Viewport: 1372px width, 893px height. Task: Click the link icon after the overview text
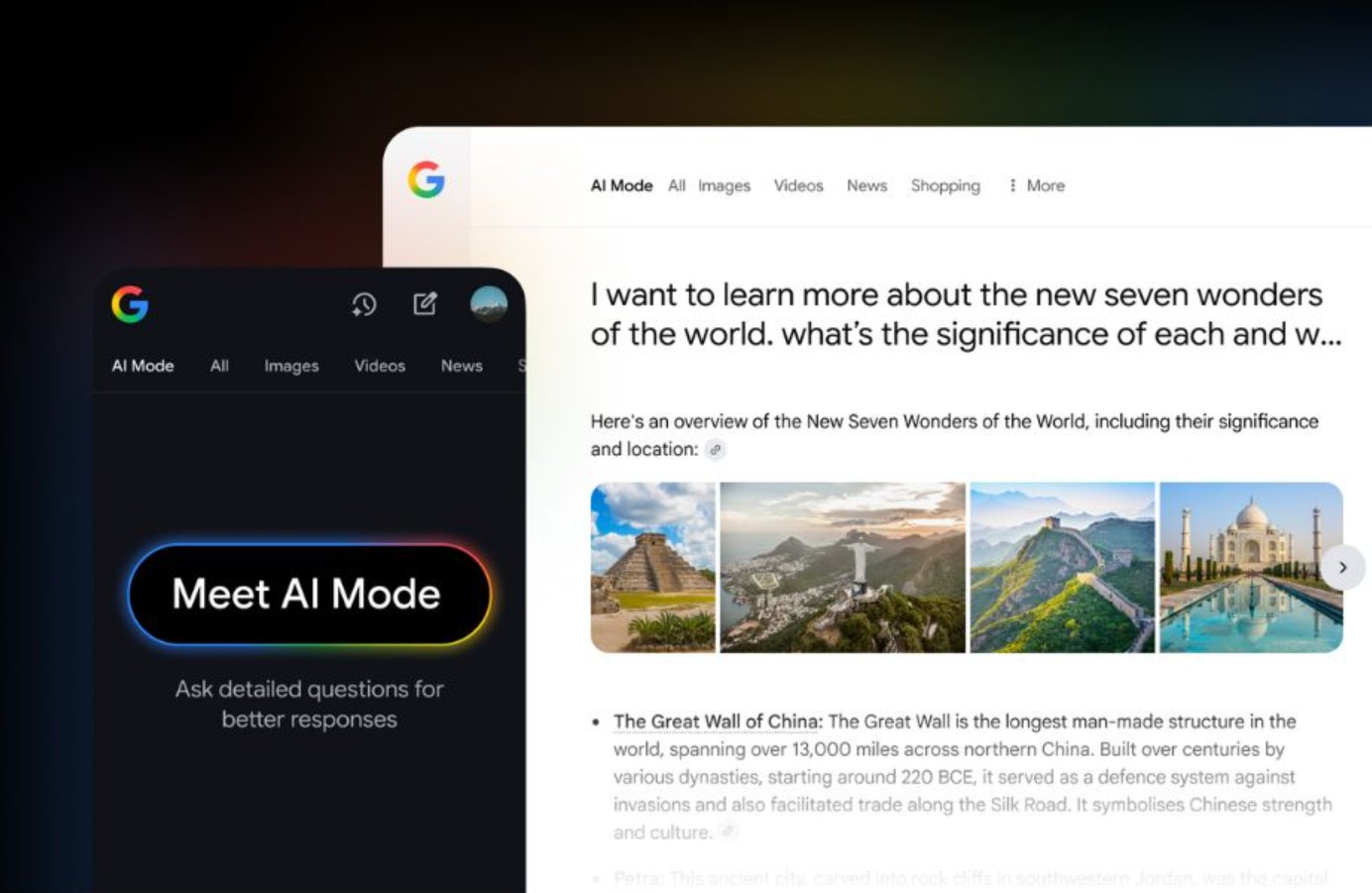coord(715,450)
